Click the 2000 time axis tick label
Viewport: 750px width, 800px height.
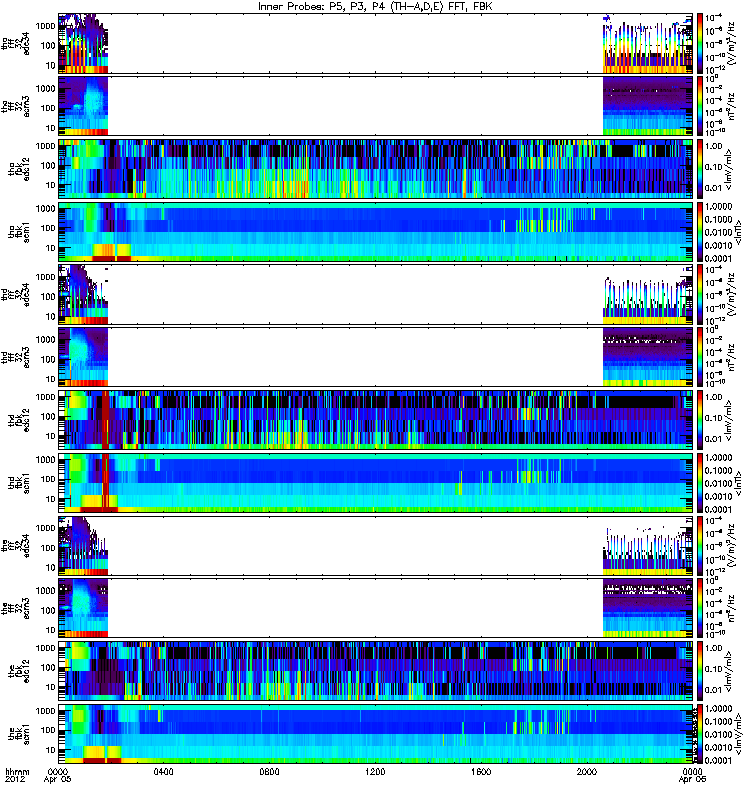click(587, 772)
